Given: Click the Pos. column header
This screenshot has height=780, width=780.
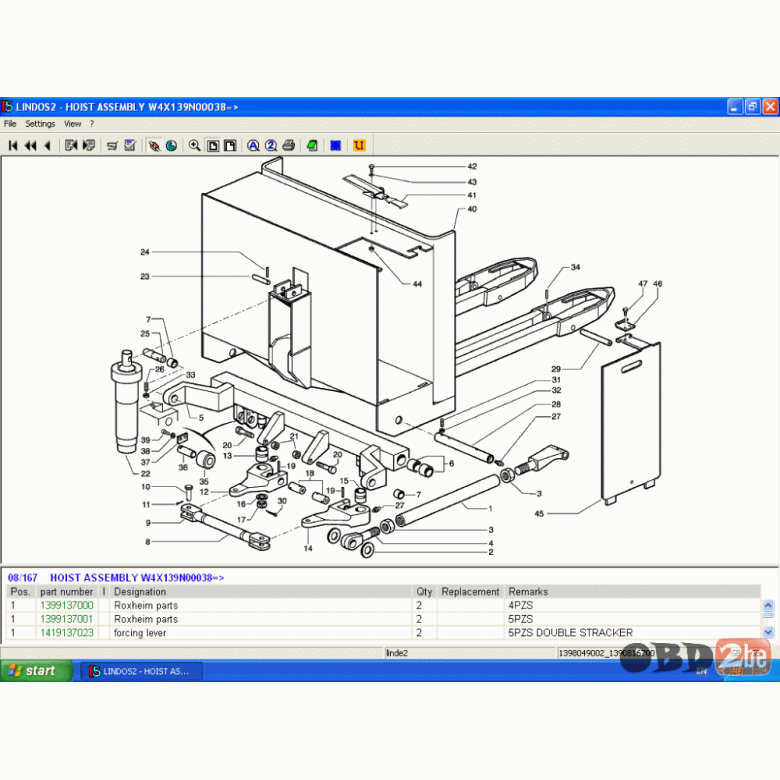Looking at the screenshot, I should coord(20,591).
